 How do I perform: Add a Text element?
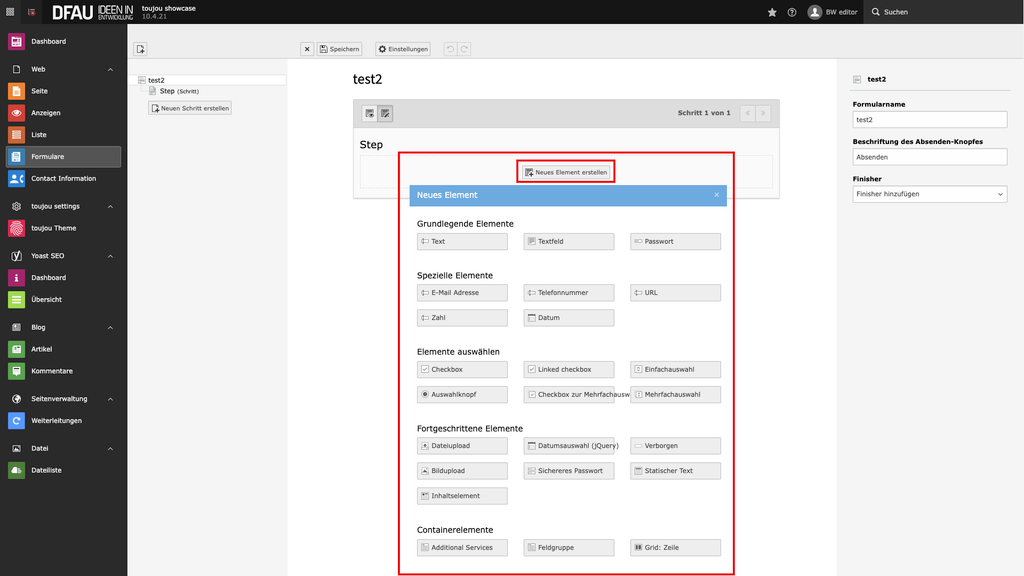[x=462, y=242]
